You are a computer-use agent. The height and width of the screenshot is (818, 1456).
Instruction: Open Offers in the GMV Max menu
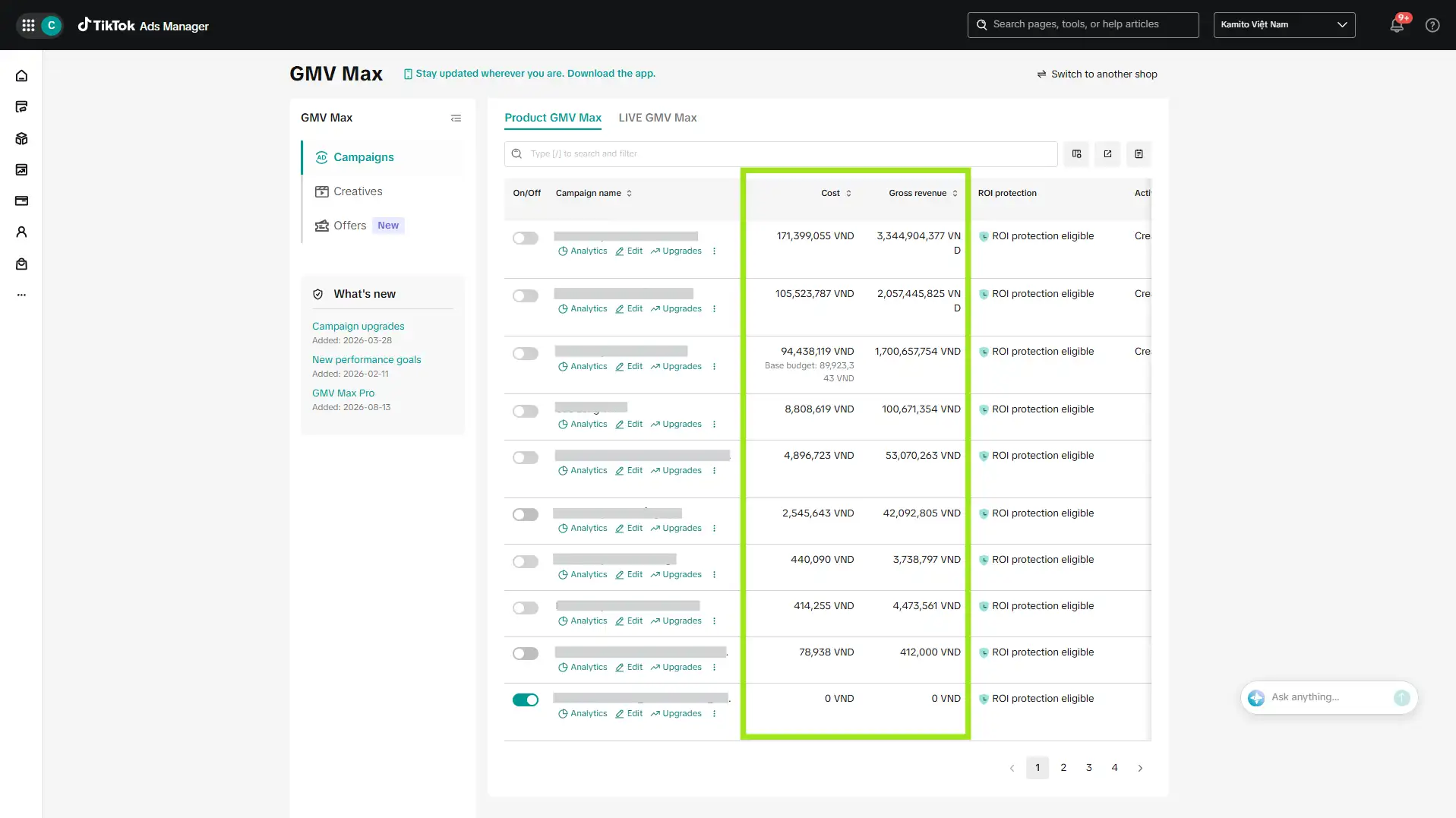pos(349,226)
